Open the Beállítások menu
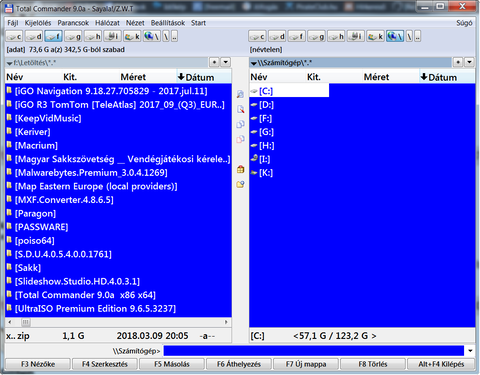The image size is (480, 375). coord(168,23)
